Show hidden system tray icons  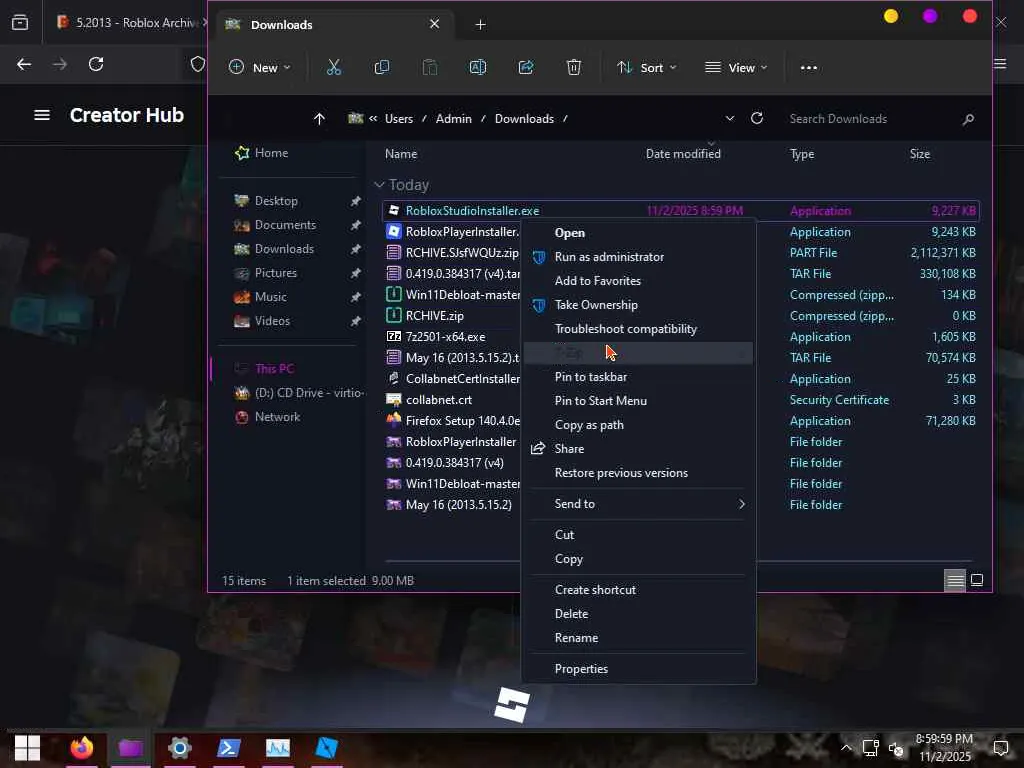[x=846, y=748]
